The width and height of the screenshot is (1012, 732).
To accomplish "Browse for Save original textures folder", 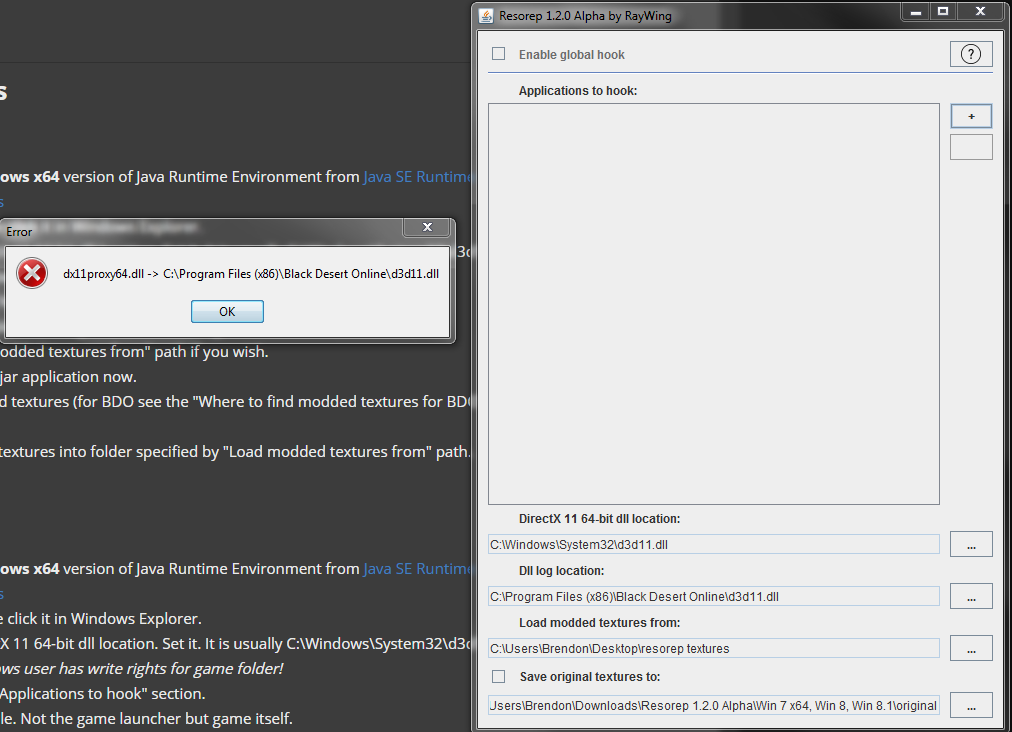I will pos(971,705).
